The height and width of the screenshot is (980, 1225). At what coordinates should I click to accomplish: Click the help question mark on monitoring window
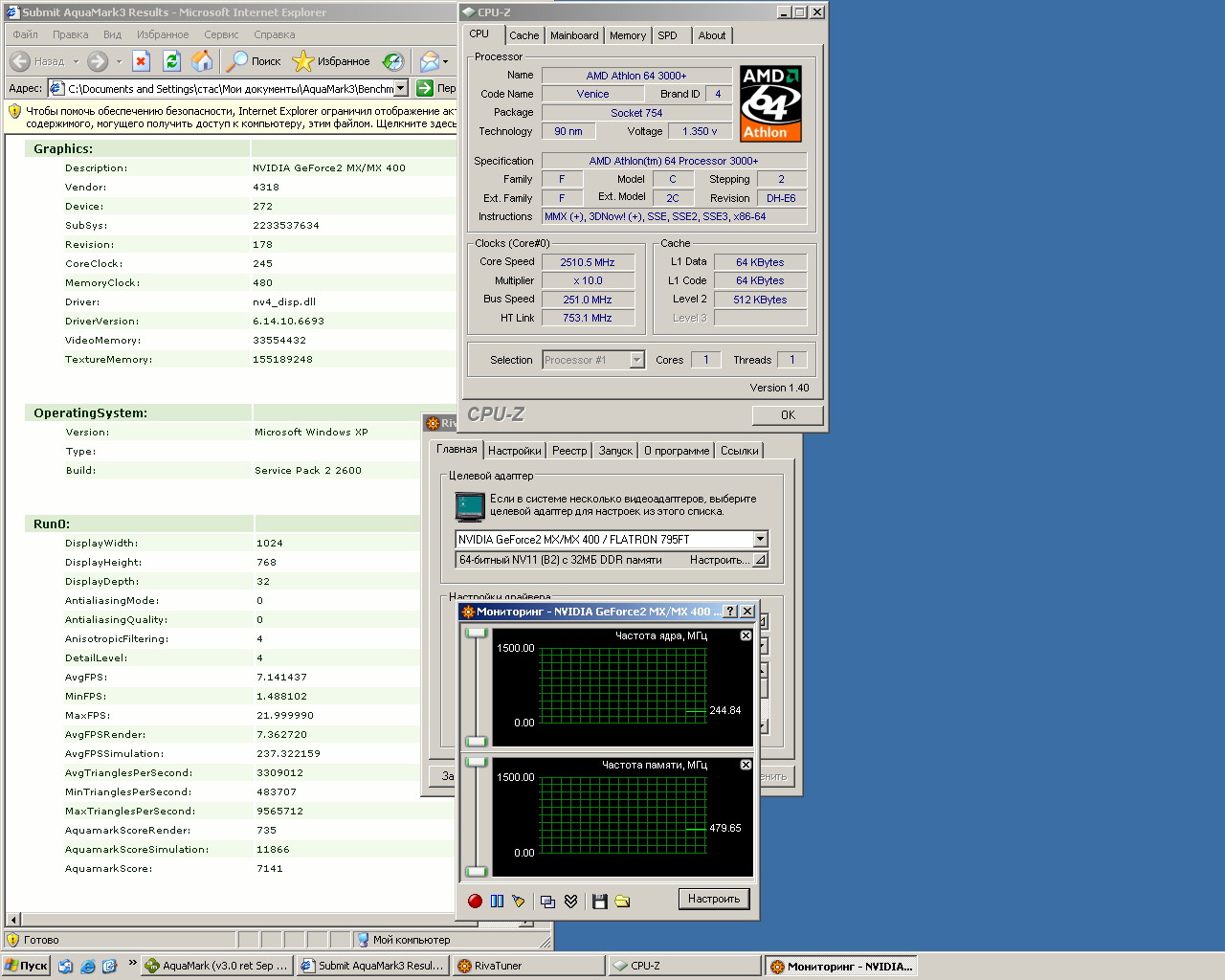[x=730, y=612]
